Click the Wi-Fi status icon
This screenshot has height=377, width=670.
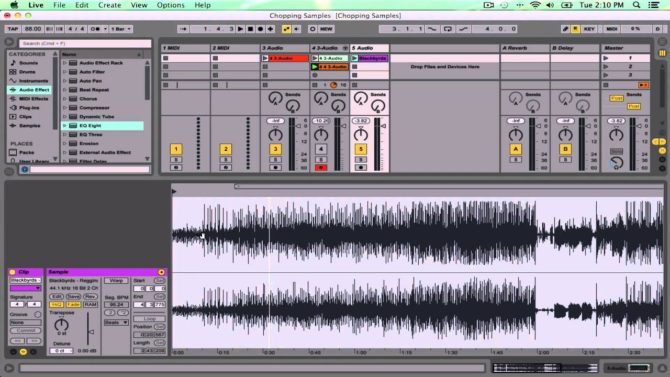pyautogui.click(x=535, y=5)
